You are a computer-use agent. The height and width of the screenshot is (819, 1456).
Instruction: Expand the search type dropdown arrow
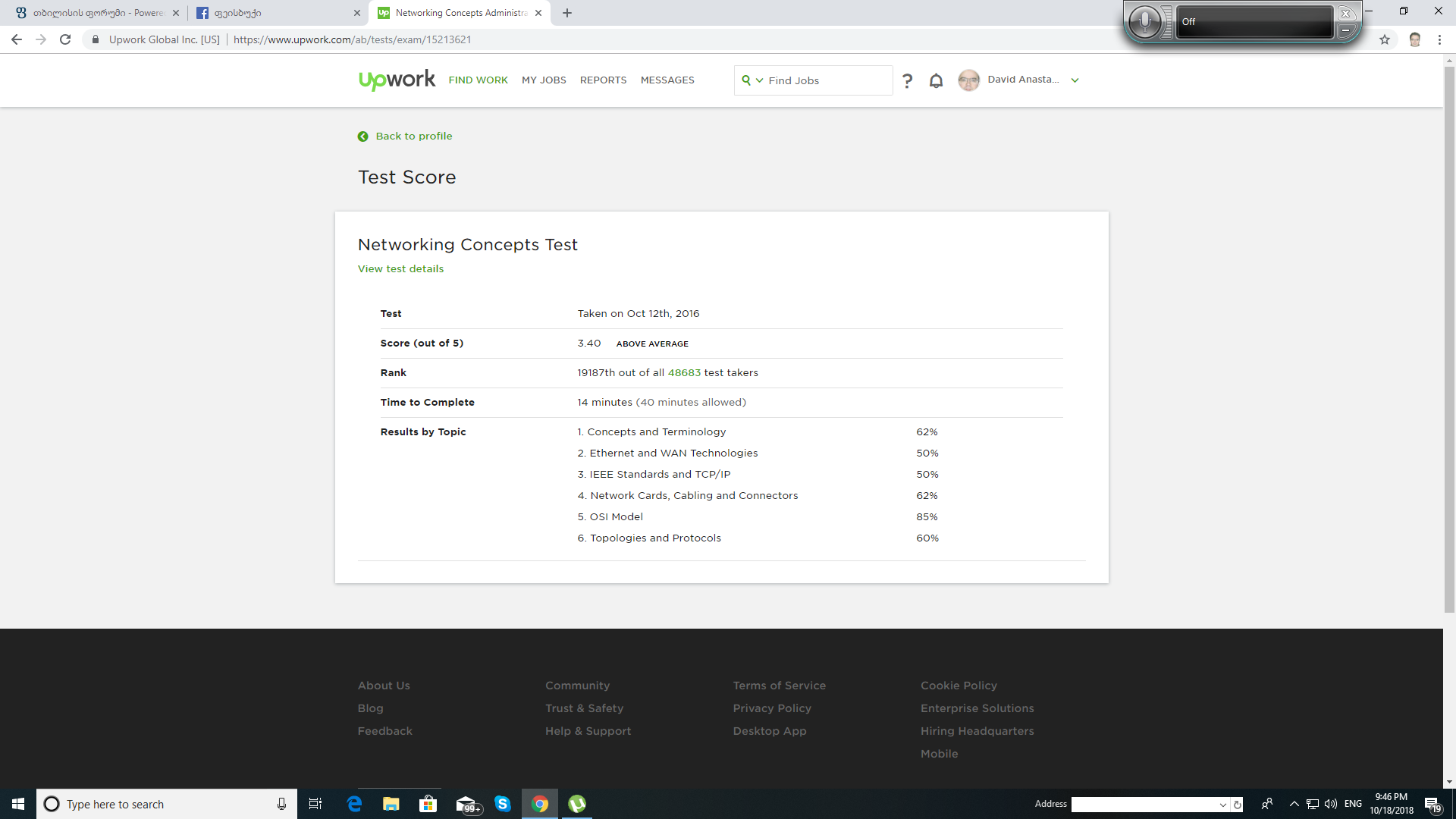coord(759,80)
